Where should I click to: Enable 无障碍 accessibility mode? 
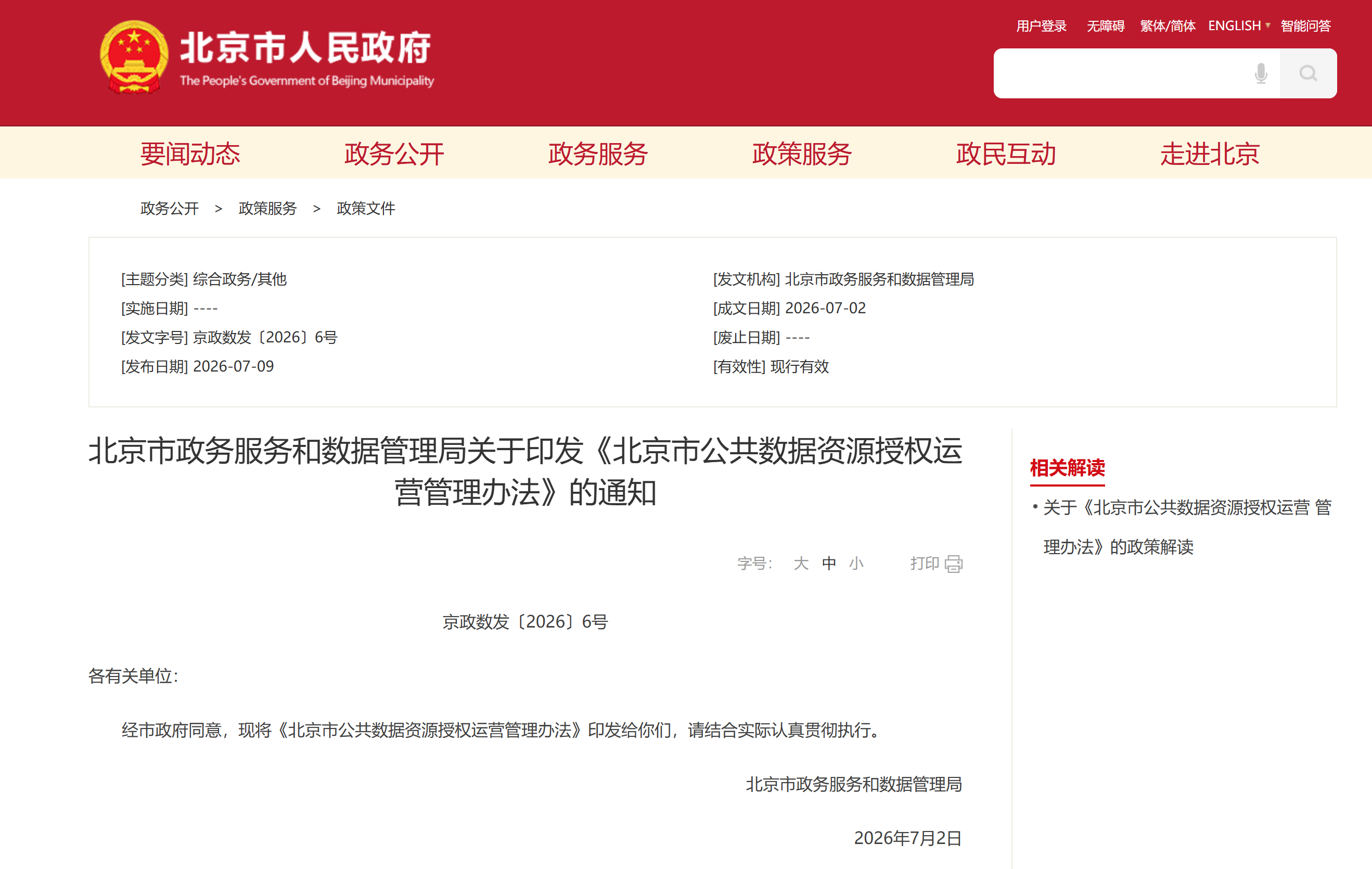[x=1105, y=25]
